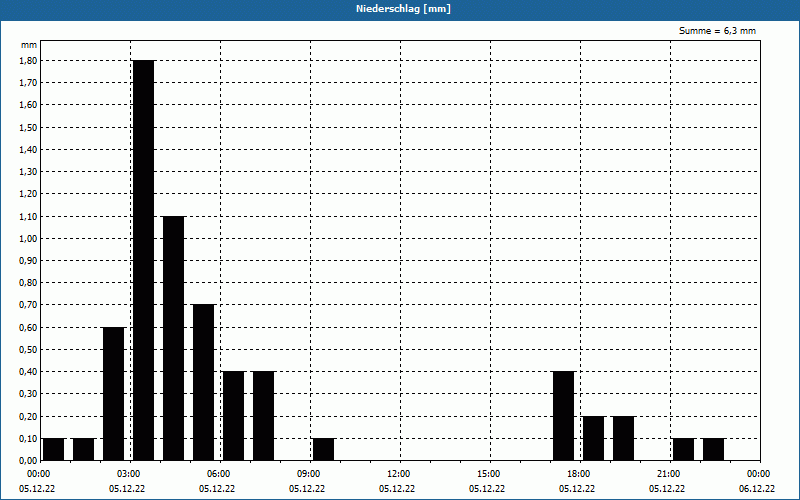Select the 1,60 y-axis label
Image resolution: width=800 pixels, height=500 pixels.
tap(28, 105)
